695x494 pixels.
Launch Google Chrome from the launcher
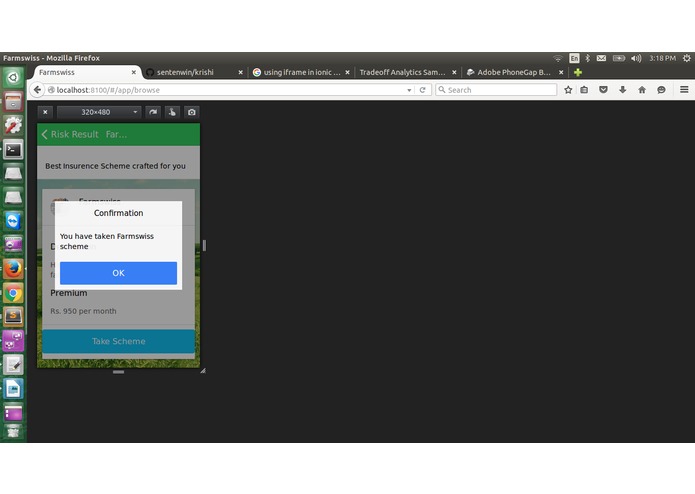(x=13, y=293)
